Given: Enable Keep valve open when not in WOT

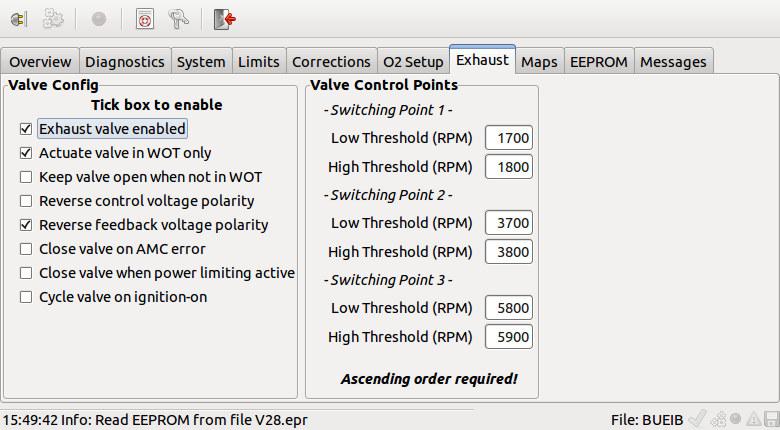Looking at the screenshot, I should (26, 177).
